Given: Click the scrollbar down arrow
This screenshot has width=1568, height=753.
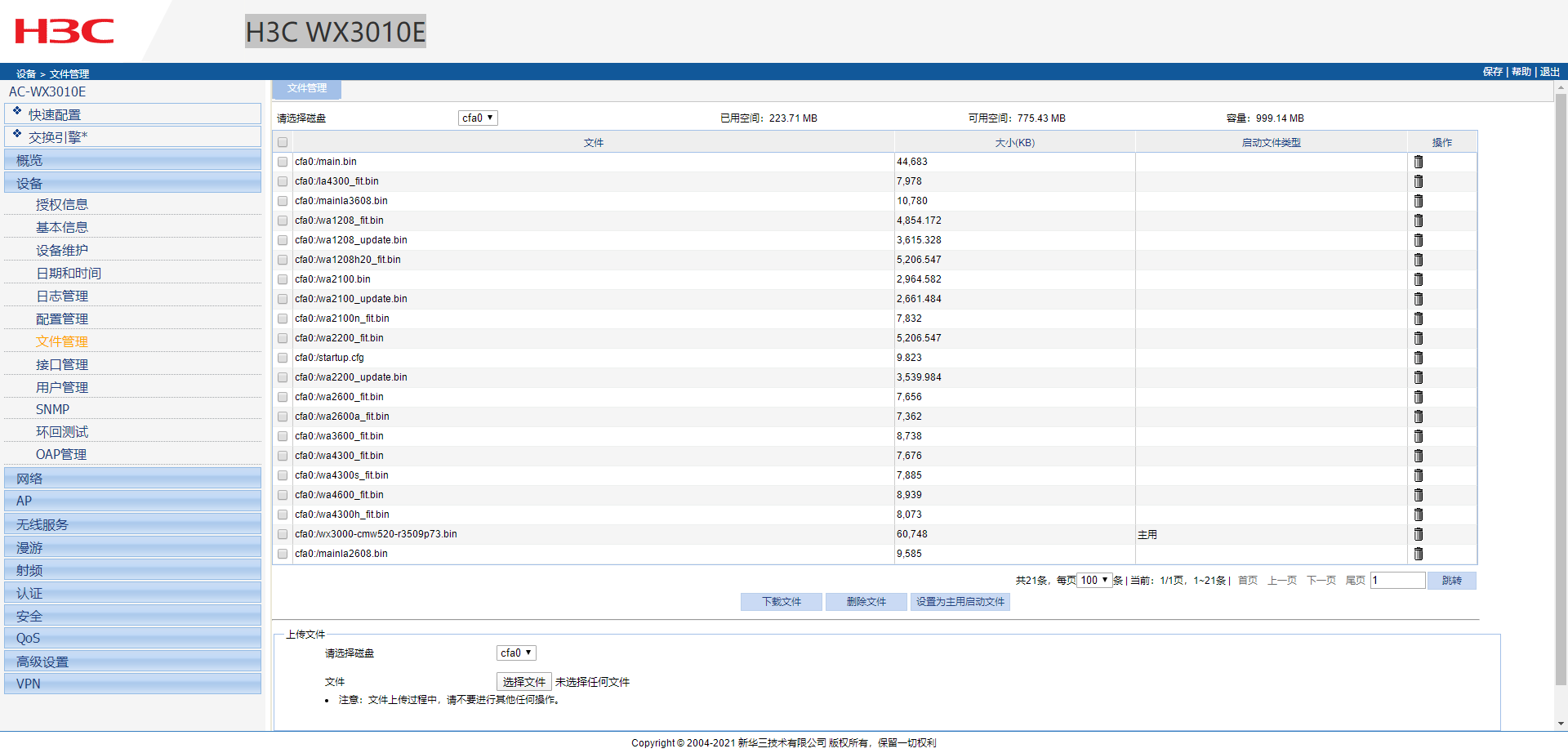Looking at the screenshot, I should (1561, 724).
